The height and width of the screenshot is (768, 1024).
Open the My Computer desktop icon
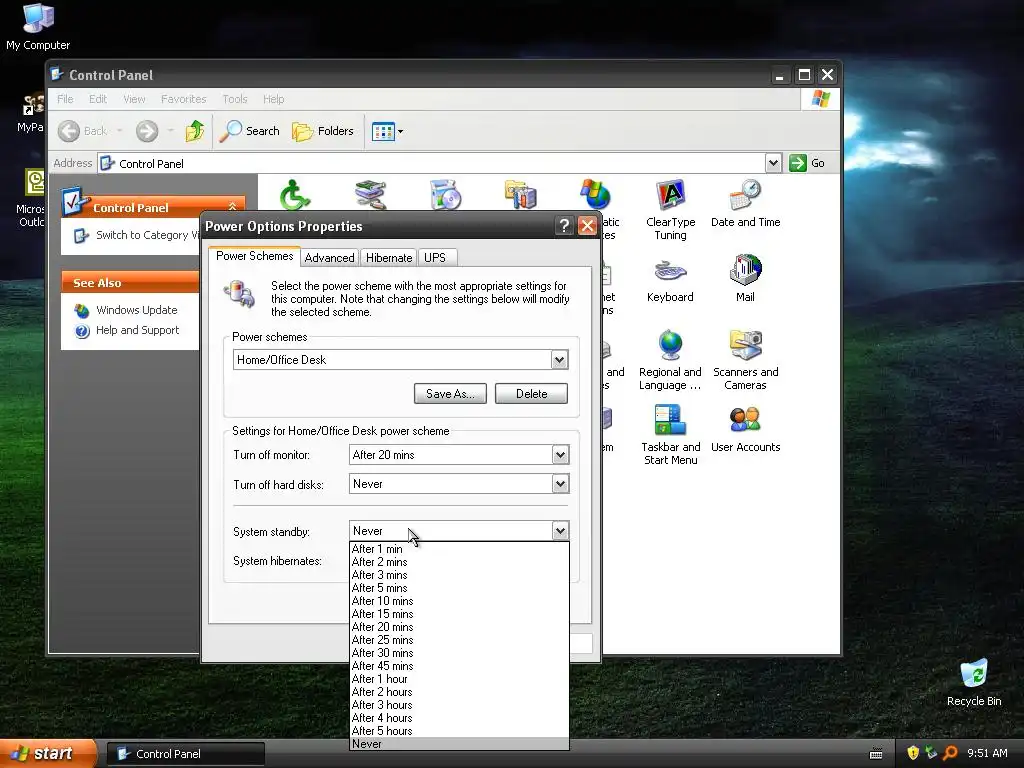tap(38, 27)
